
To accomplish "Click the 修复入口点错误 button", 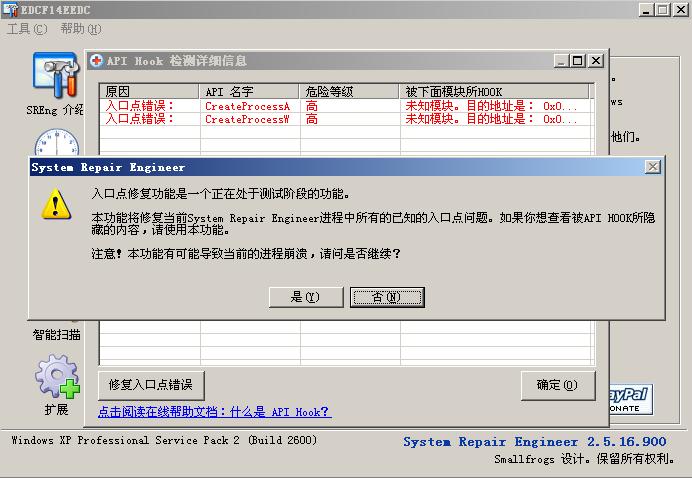I will point(151,385).
